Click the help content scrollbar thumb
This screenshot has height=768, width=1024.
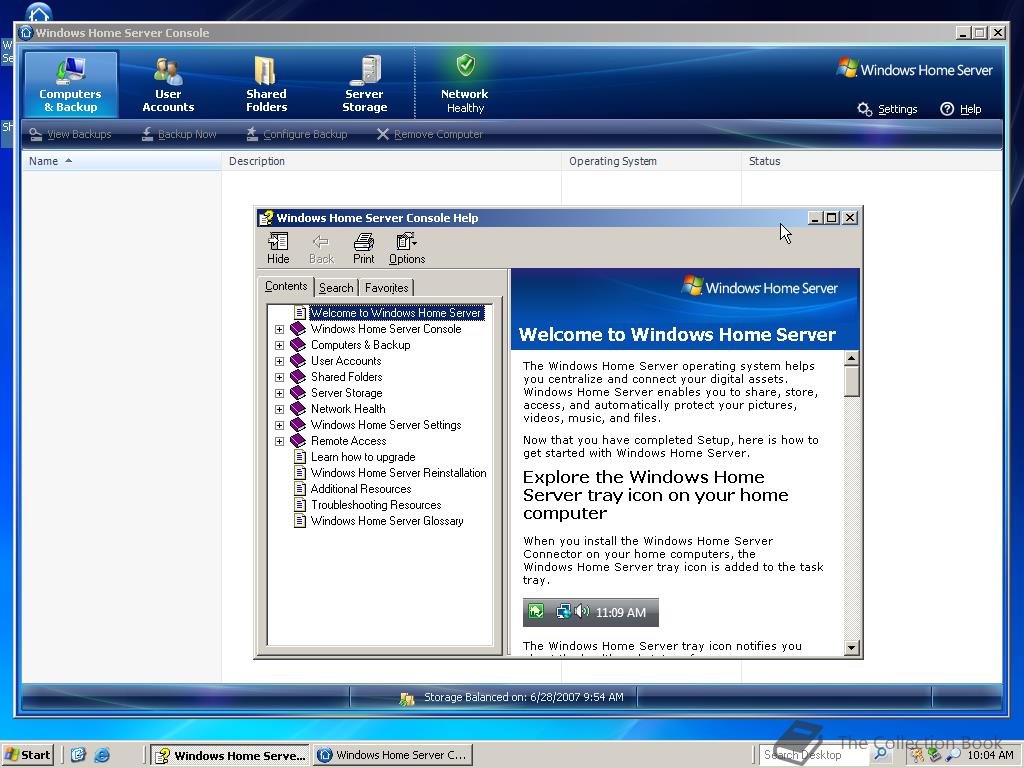pos(852,381)
